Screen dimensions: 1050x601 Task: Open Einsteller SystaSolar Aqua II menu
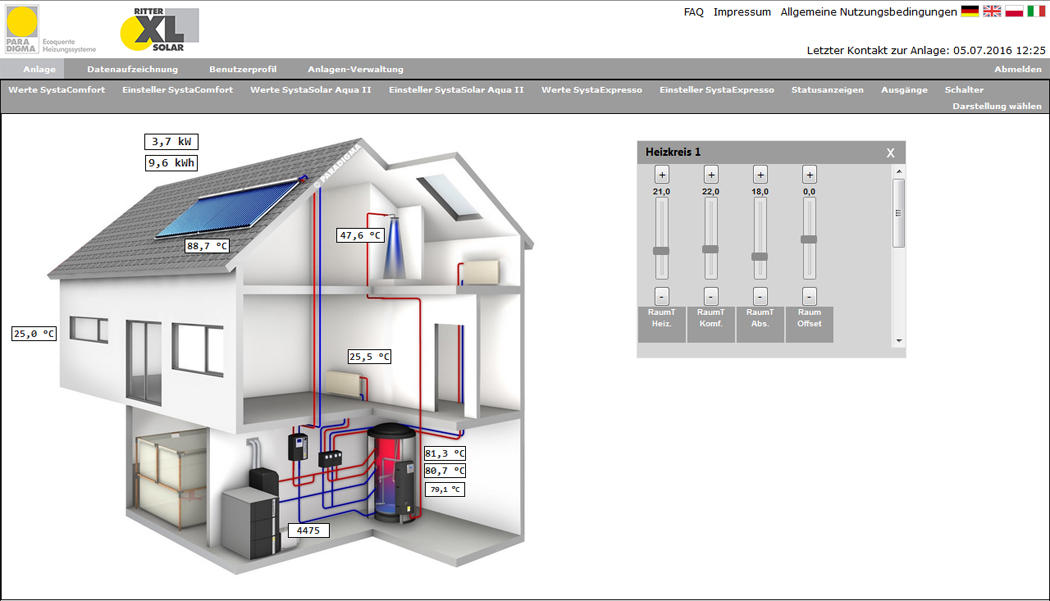[x=456, y=90]
